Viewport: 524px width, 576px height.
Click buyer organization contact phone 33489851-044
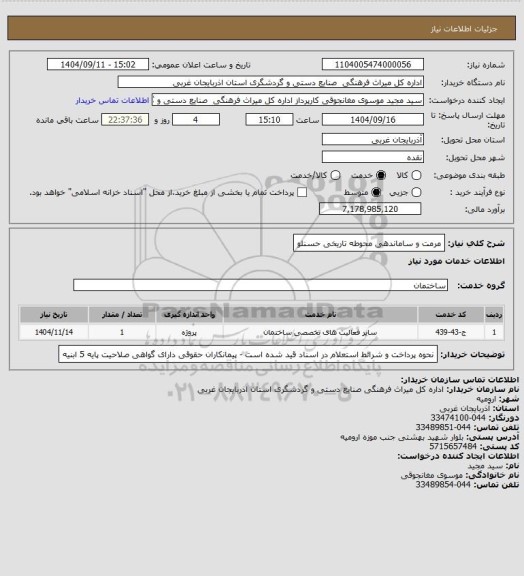[443, 427]
